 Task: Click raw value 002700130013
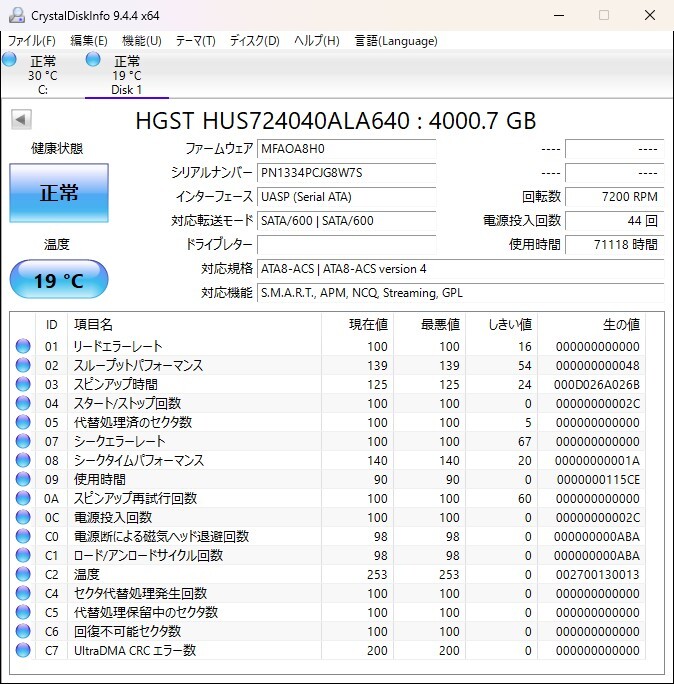[597, 575]
